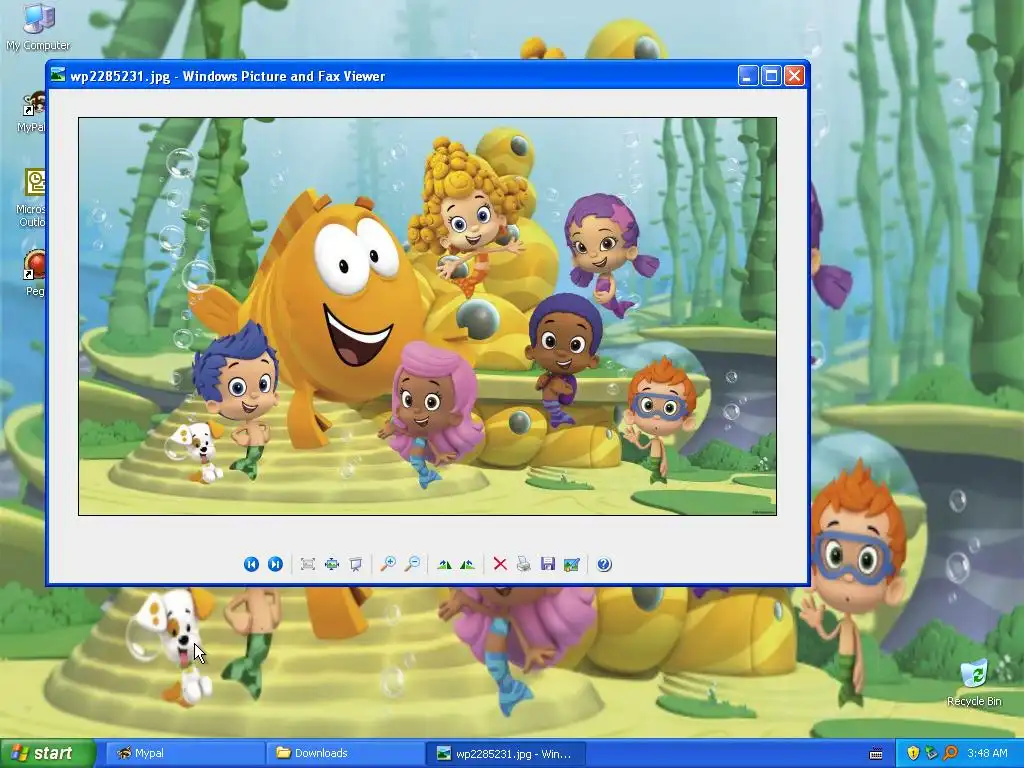1024x768 pixels.
Task: Start the slide show
Action: pos(356,564)
